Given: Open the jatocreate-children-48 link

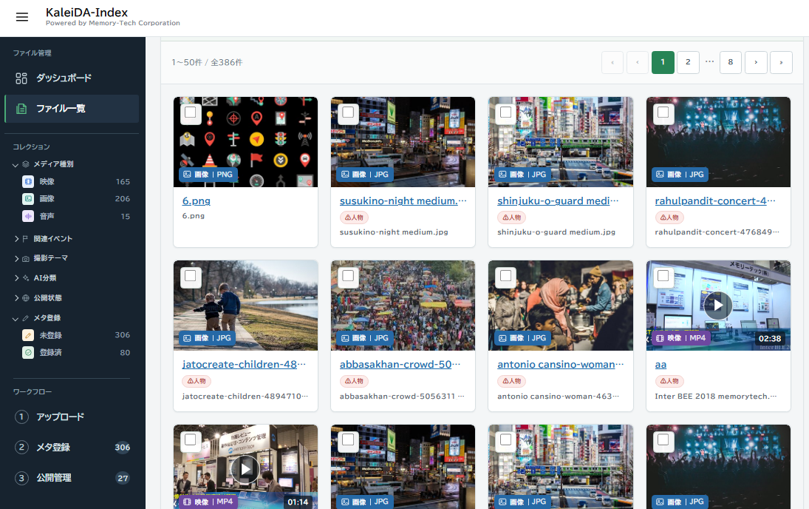Looking at the screenshot, I should coord(244,365).
